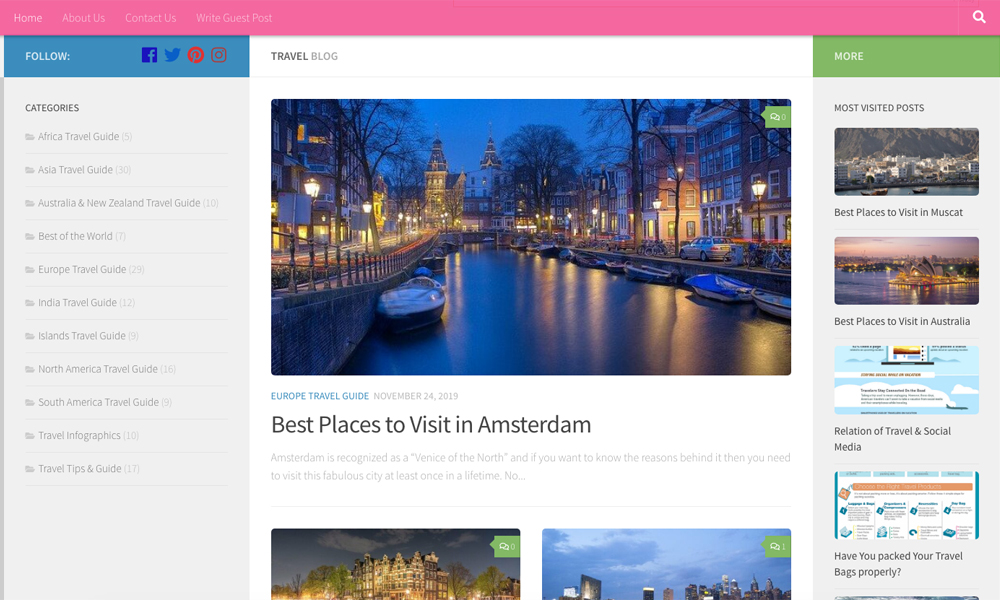
Task: Open the Amsterdam canal featured image
Action: (530, 237)
